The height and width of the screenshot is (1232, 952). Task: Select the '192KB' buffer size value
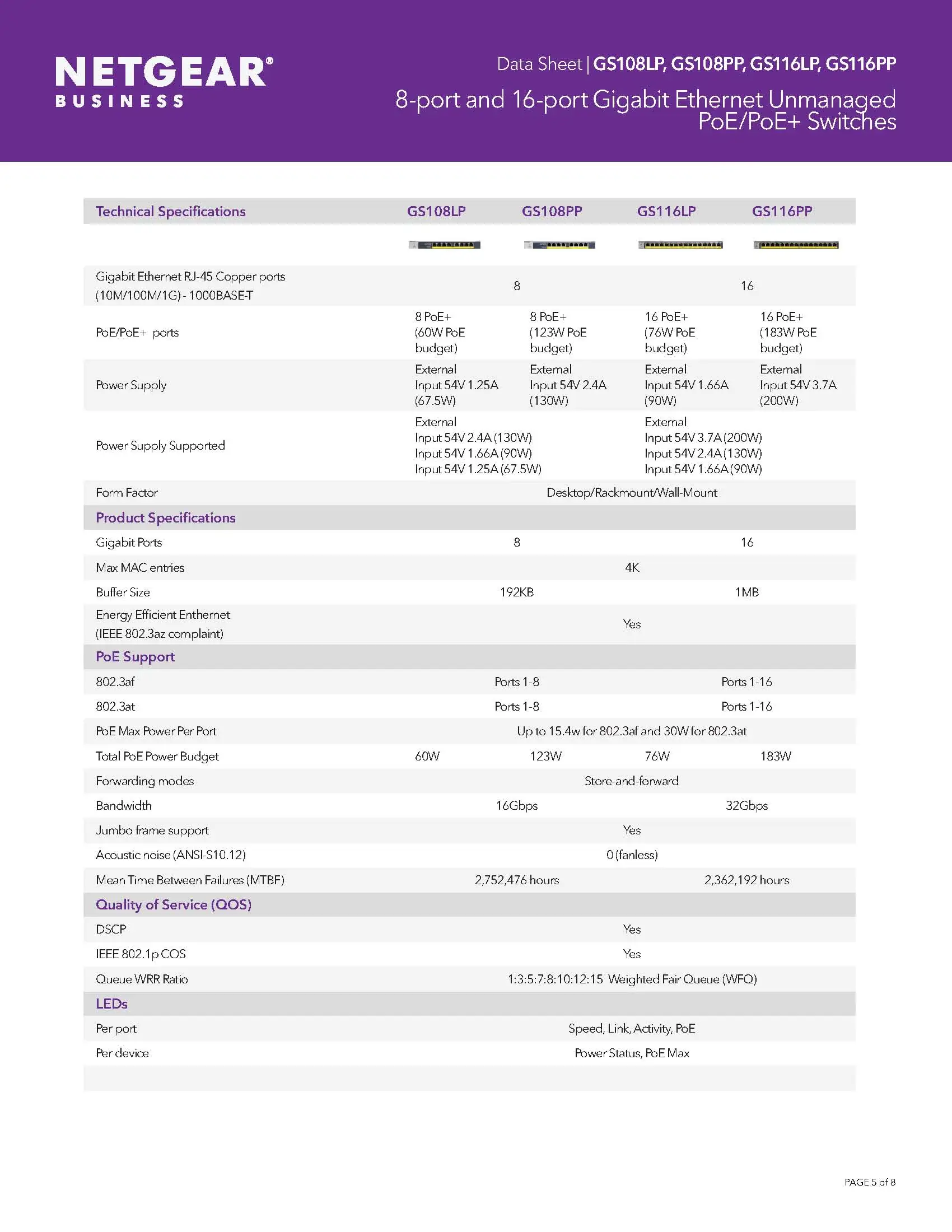pos(517,592)
